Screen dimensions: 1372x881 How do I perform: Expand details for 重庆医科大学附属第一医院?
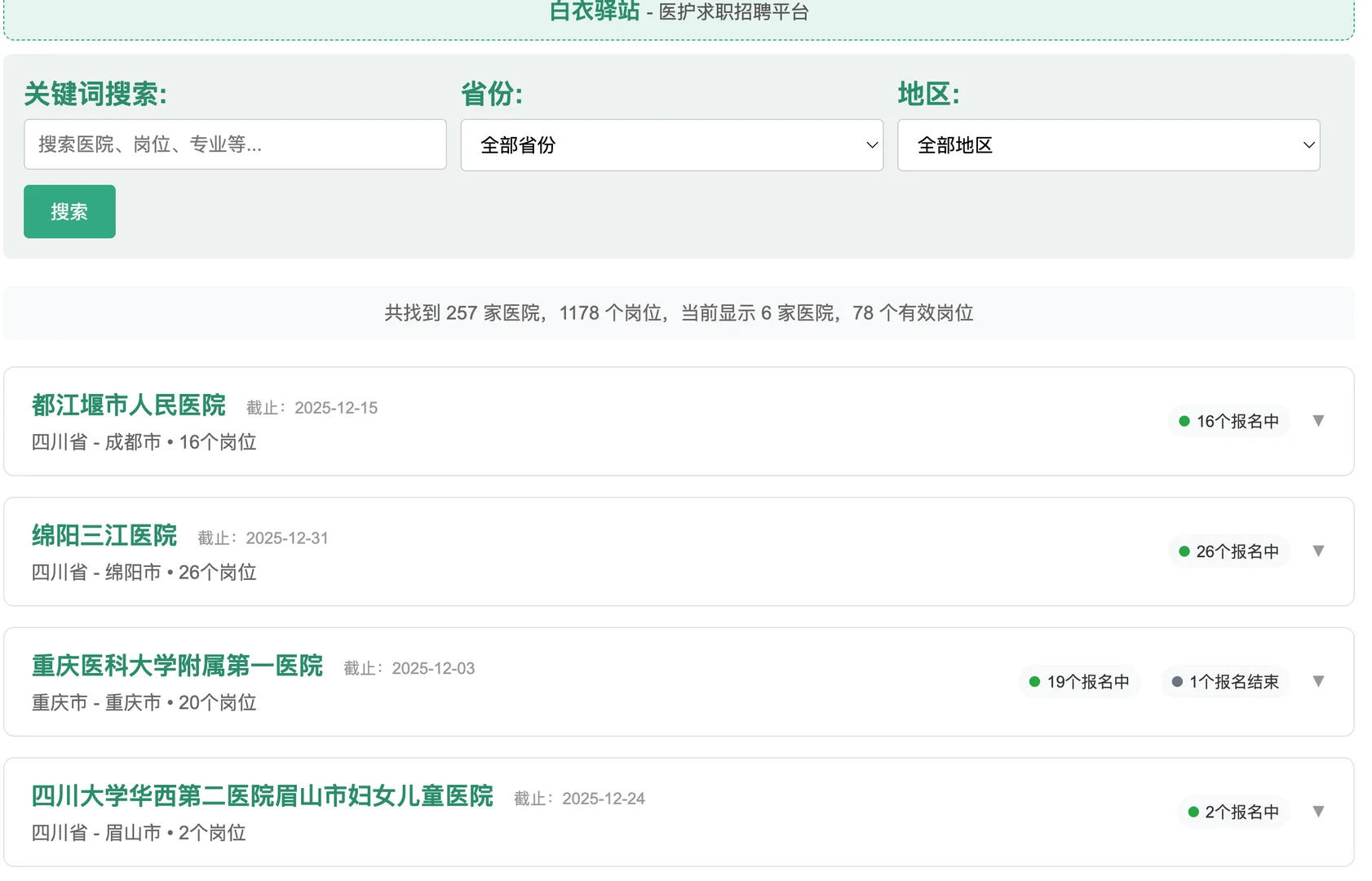1319,681
